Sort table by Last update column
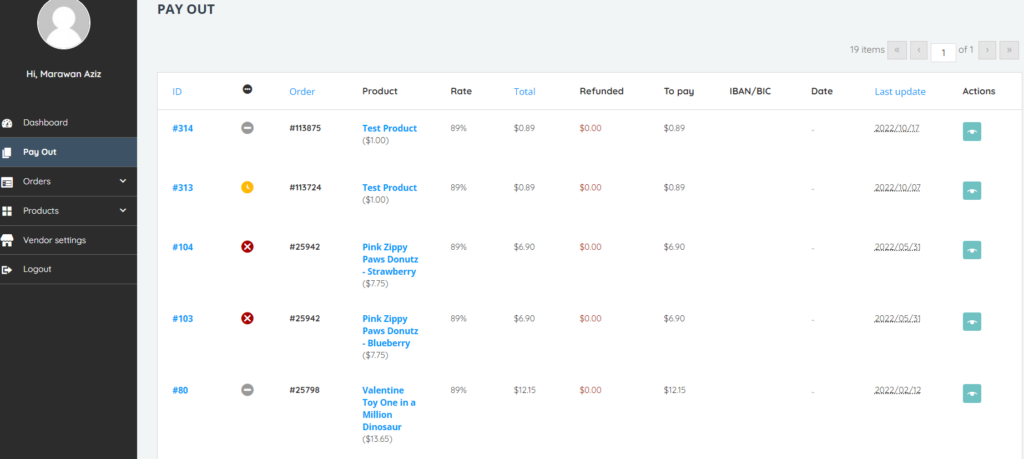Screen dimensions: 1024x459 (x=899, y=91)
